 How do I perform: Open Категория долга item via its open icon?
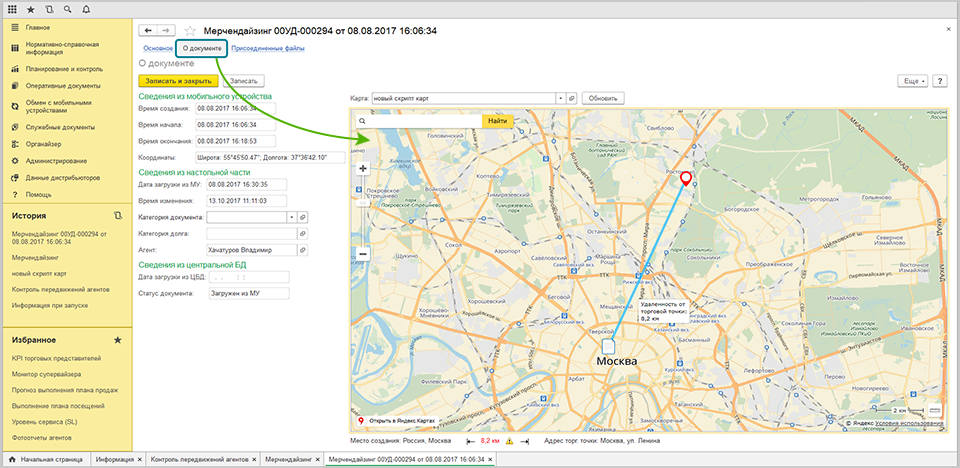302,233
